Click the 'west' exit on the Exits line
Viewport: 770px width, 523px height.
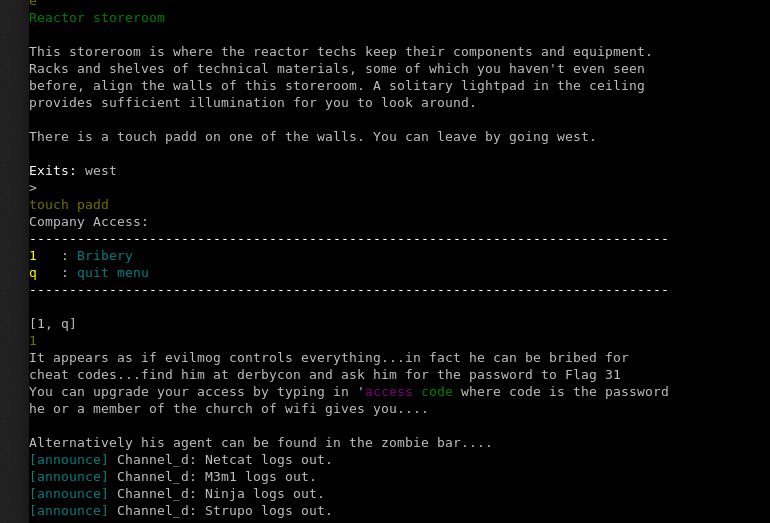pyautogui.click(x=100, y=171)
